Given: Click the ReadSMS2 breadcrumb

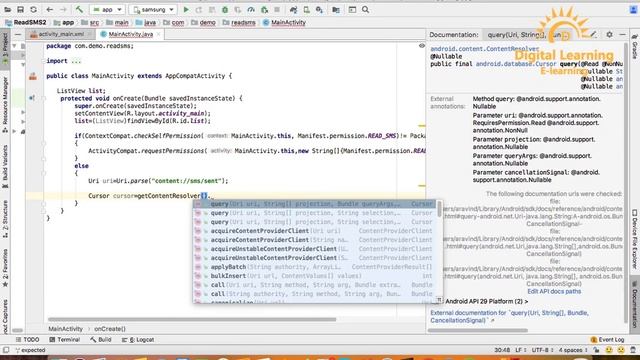Looking at the screenshot, I should click(x=26, y=22).
